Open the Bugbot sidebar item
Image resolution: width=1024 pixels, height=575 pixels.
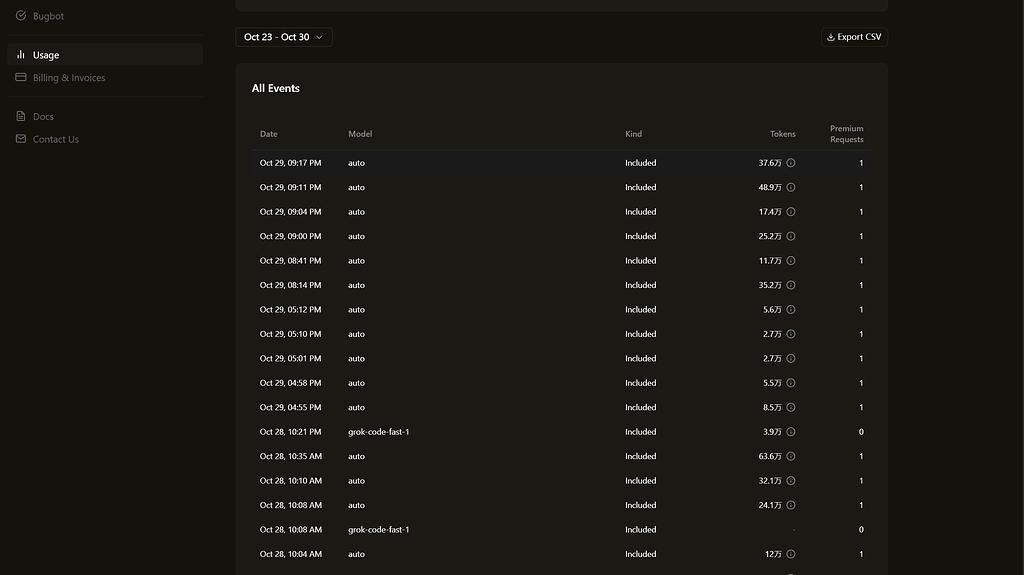coord(104,16)
